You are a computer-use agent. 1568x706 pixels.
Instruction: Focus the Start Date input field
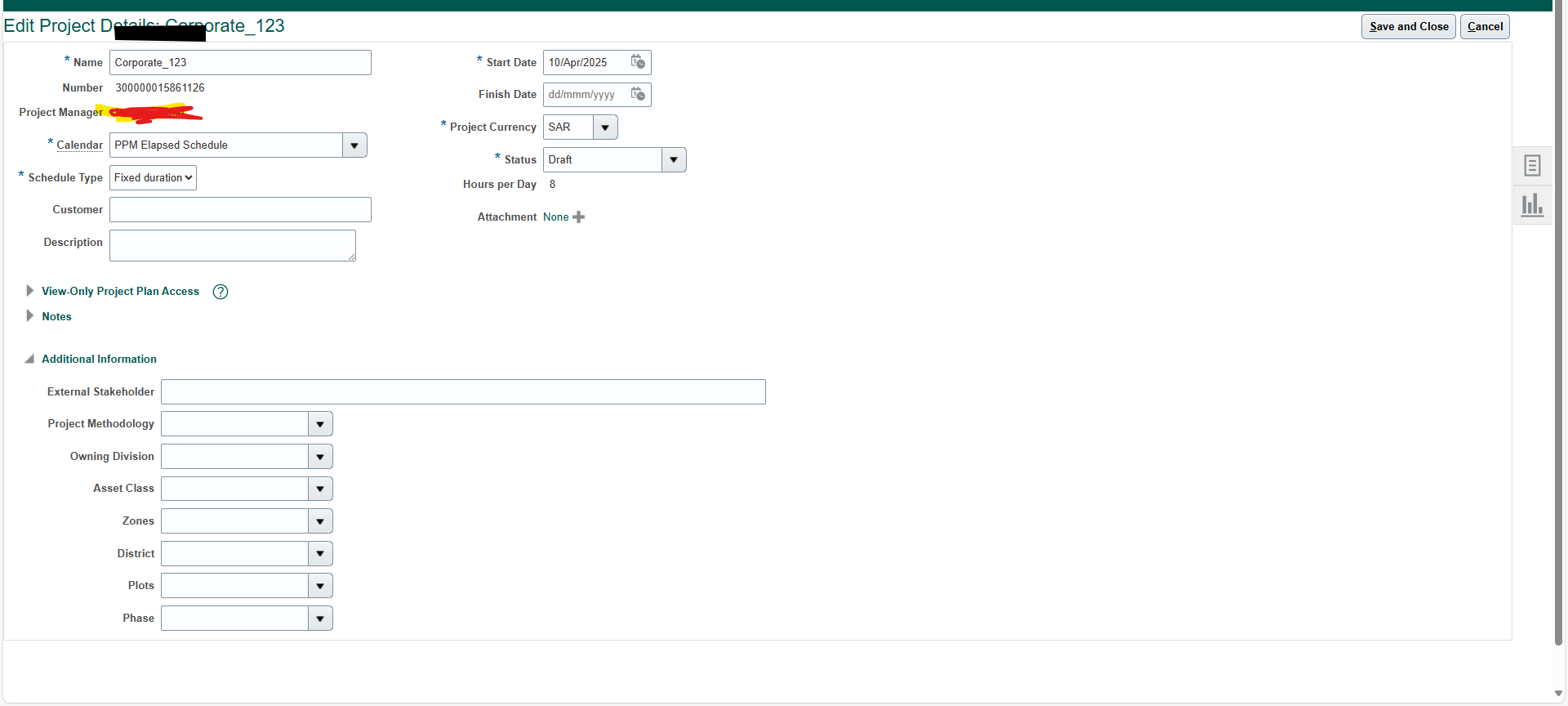[587, 63]
